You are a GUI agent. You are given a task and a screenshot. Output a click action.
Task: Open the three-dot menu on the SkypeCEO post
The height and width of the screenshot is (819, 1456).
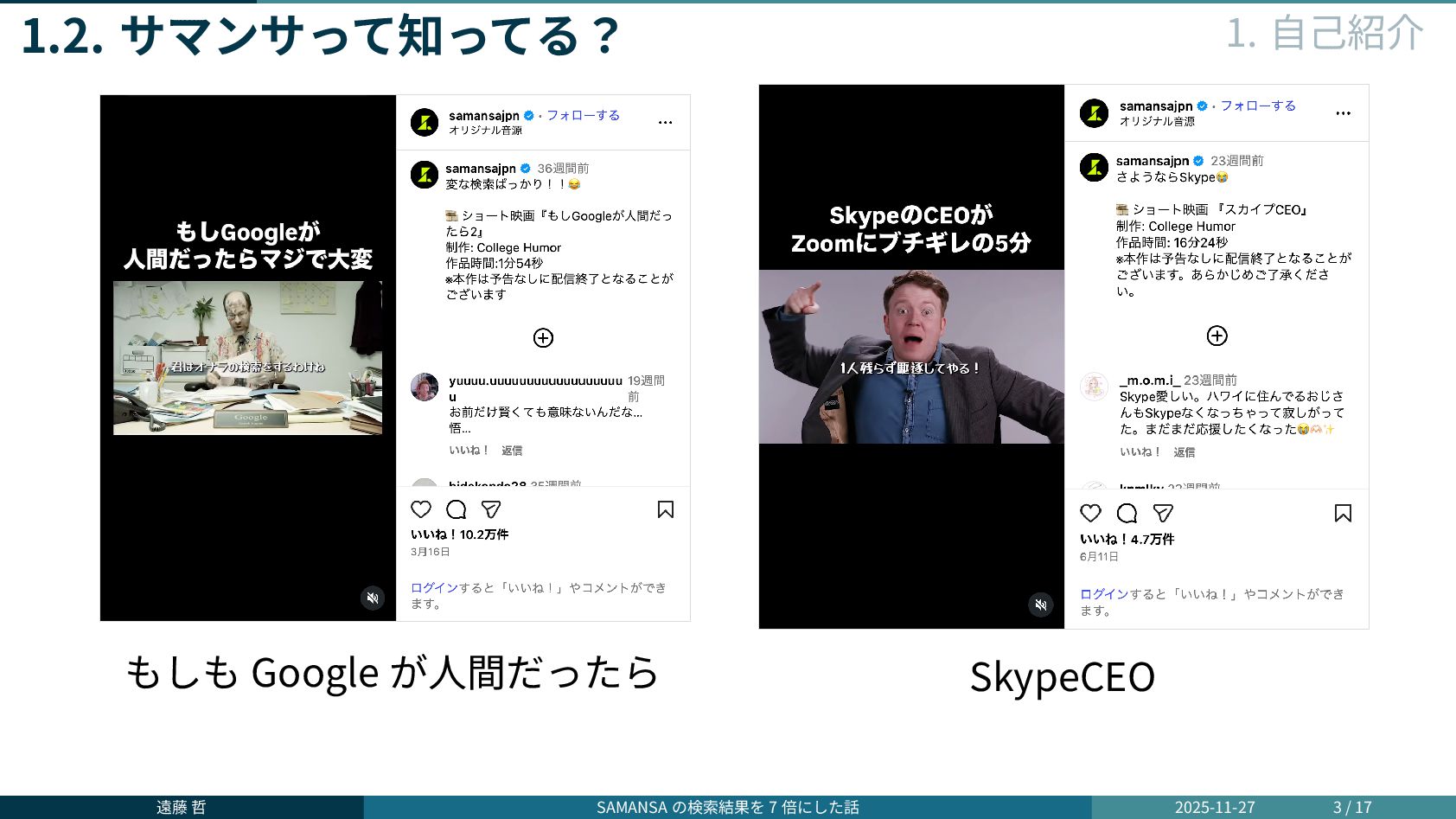(x=1343, y=113)
